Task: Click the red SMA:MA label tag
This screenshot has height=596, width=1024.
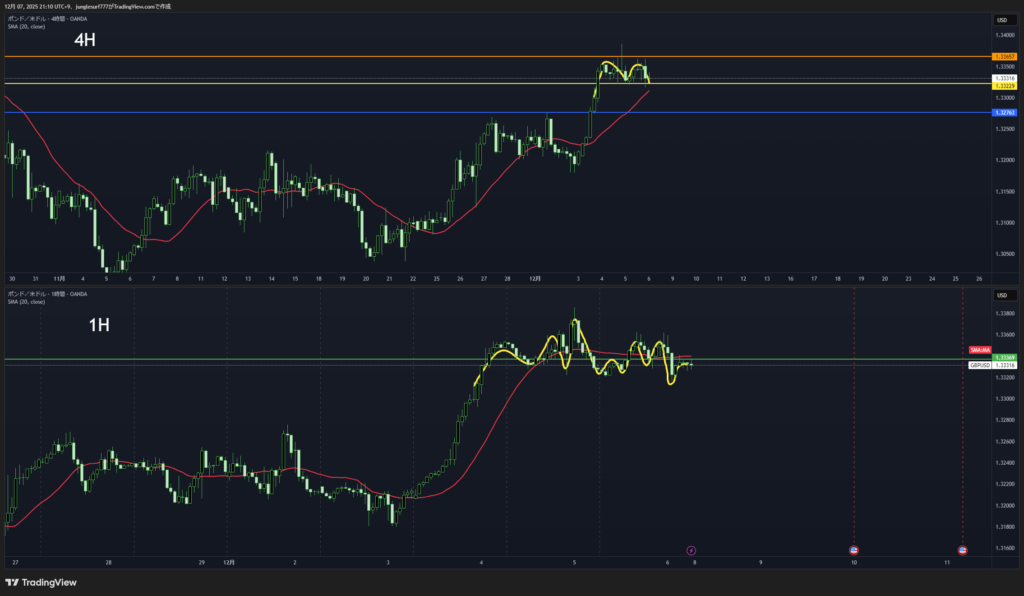Action: point(979,350)
